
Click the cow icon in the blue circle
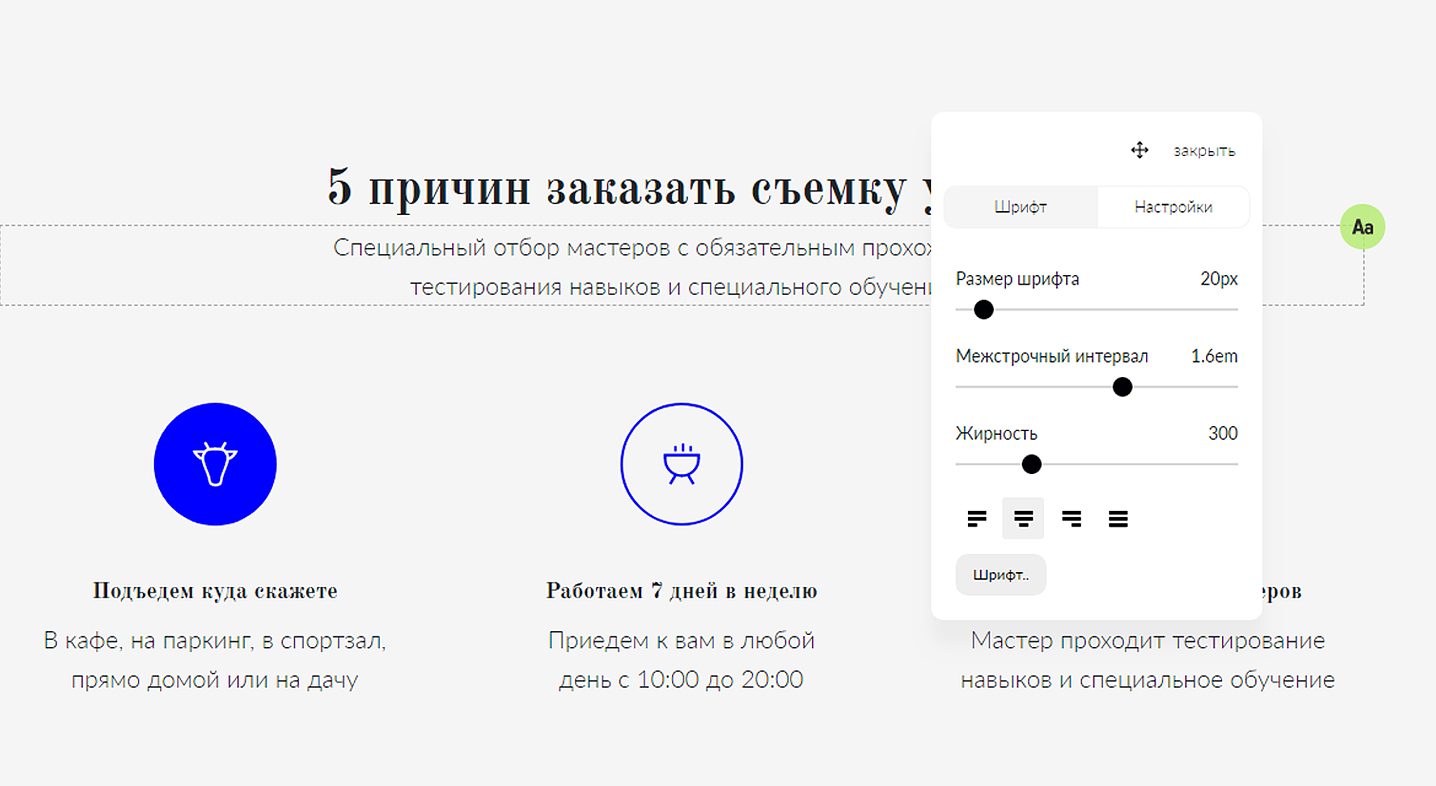coord(215,464)
